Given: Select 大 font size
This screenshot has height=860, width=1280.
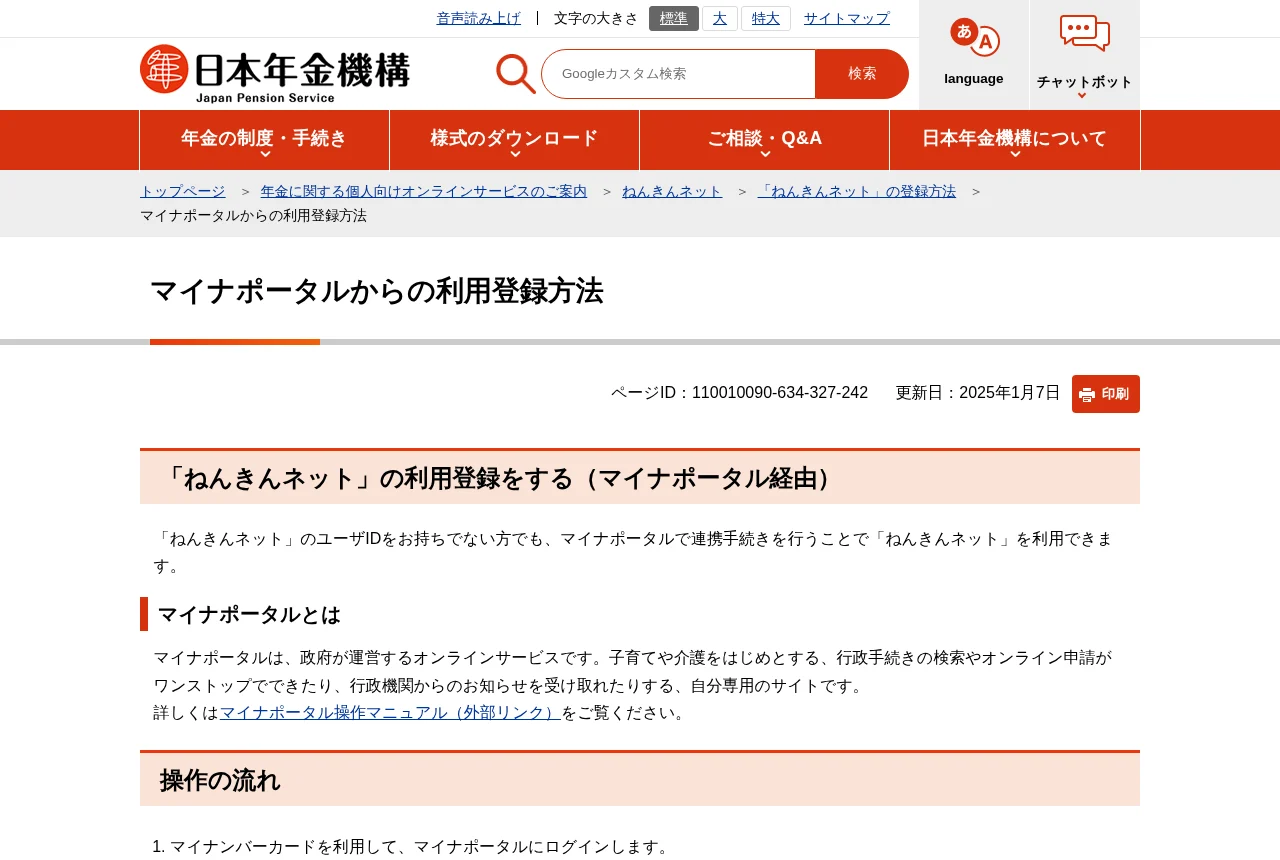Looking at the screenshot, I should click(x=720, y=18).
